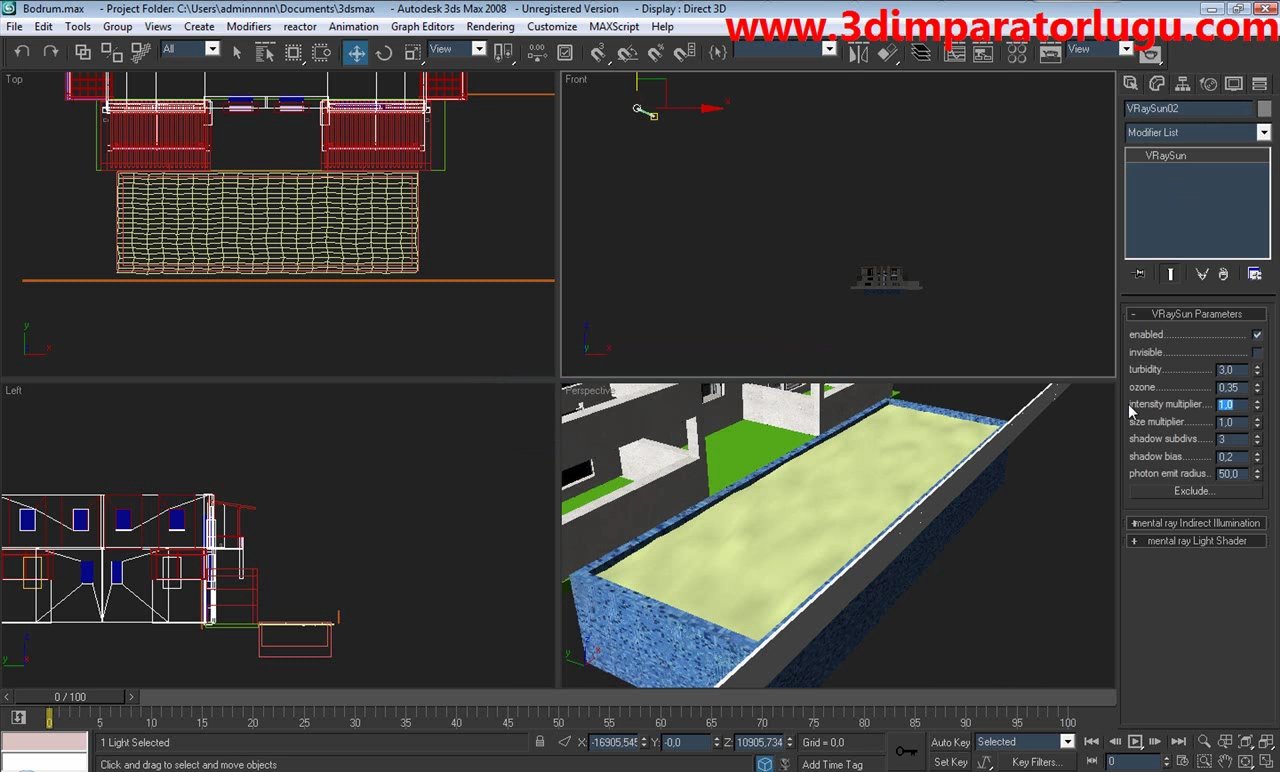Viewport: 1280px width, 772px height.
Task: Select the Select Object arrow tool
Action: click(x=237, y=52)
